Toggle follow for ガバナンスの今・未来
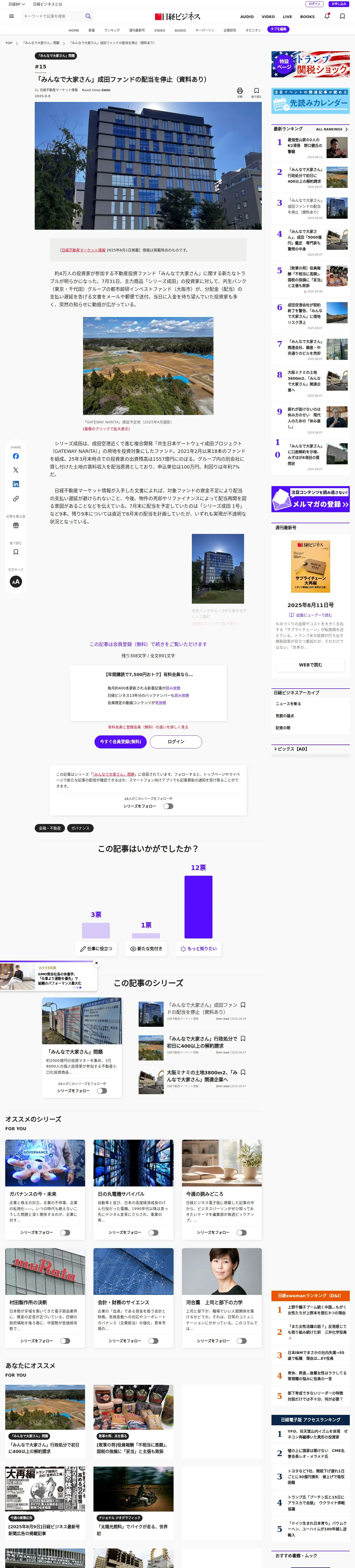Screen dimensions: 355x1568 coord(65,1233)
